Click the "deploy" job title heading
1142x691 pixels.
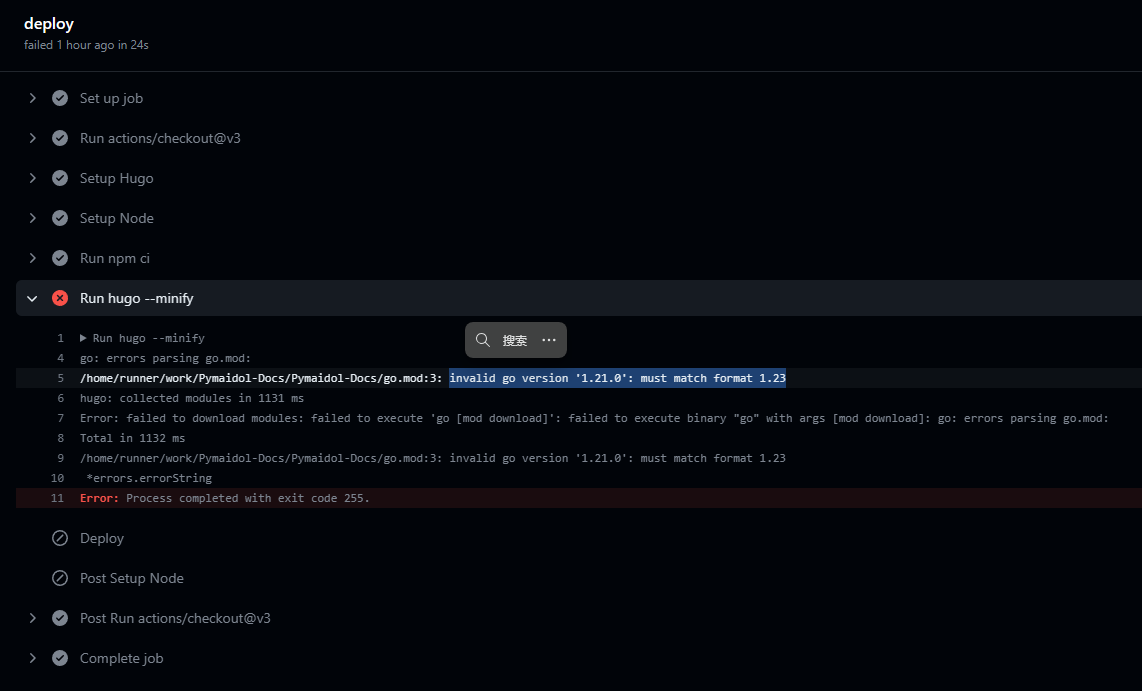point(49,23)
